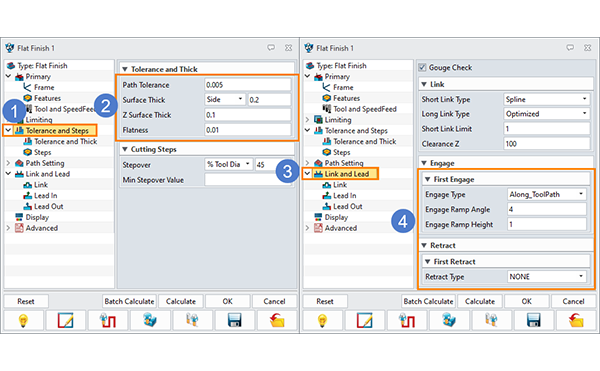Click the Path Tolerance input field
This screenshot has height=371, width=600.
pos(248,85)
